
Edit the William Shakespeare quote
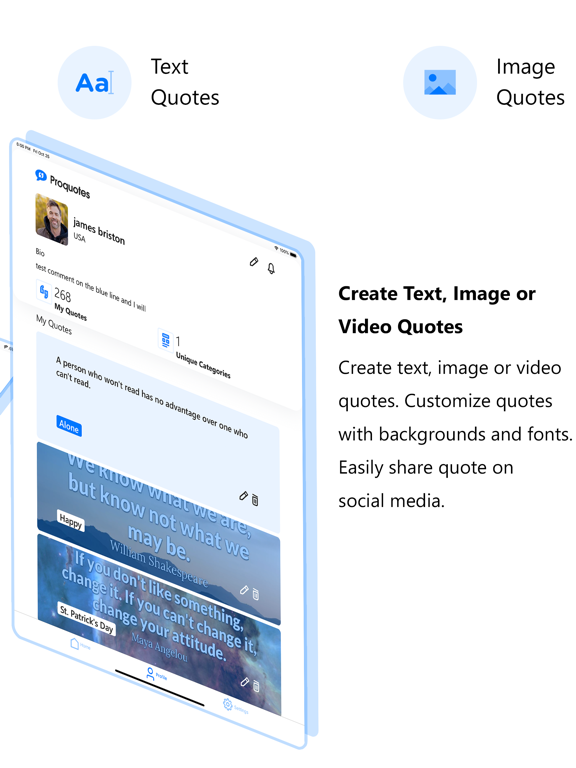coord(244,590)
